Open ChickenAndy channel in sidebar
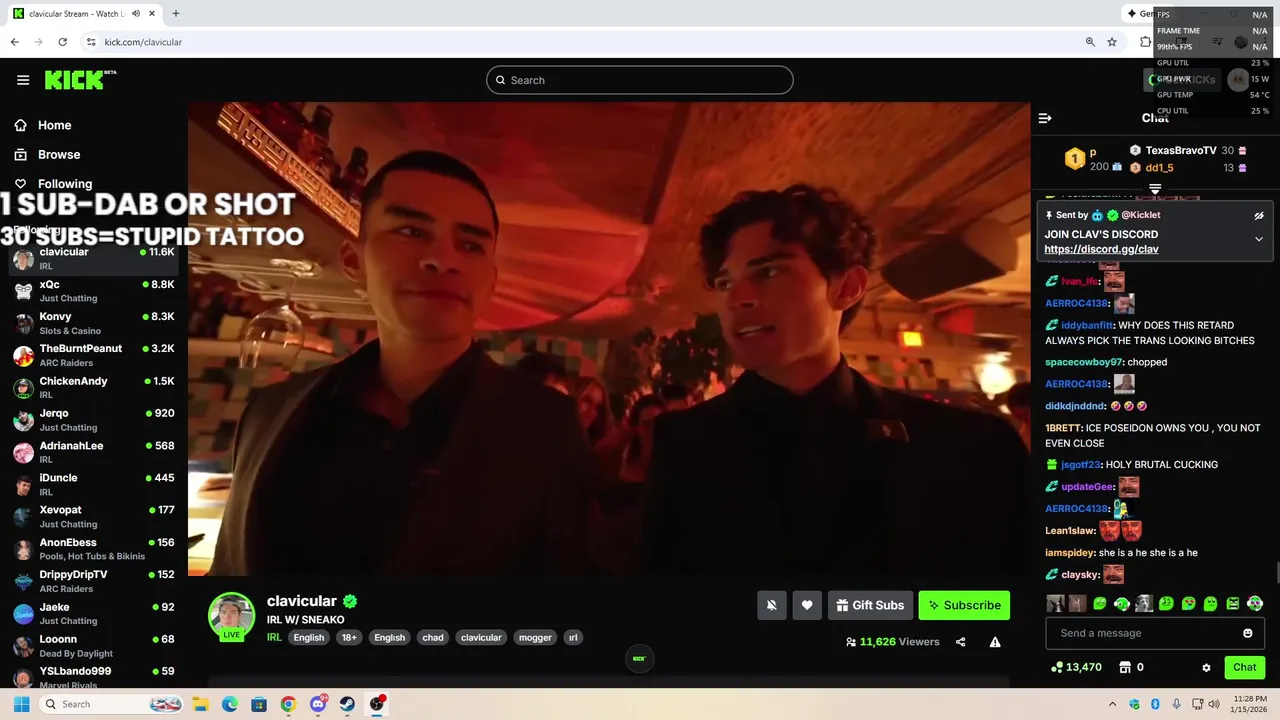This screenshot has width=1280, height=720. pos(94,387)
